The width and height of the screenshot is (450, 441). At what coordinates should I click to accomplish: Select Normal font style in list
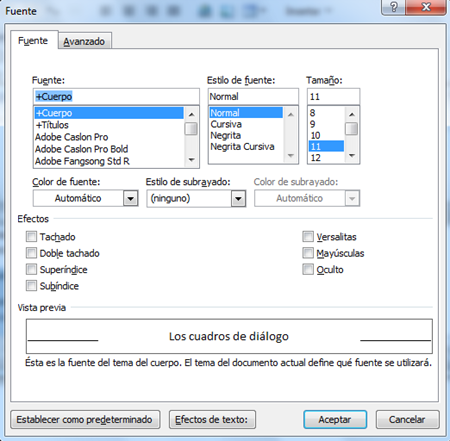point(246,113)
